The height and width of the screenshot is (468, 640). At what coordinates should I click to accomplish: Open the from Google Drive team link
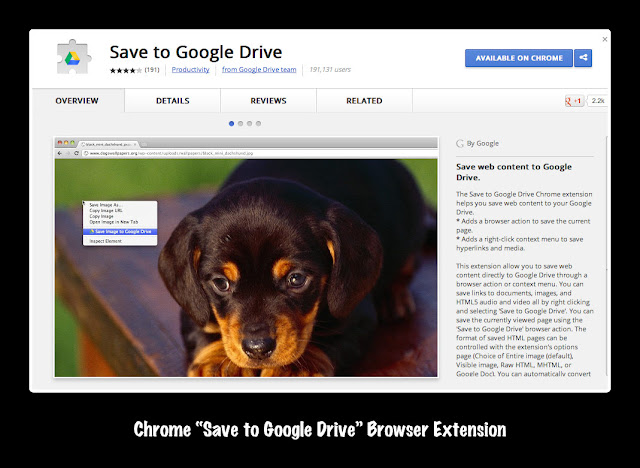click(x=259, y=70)
